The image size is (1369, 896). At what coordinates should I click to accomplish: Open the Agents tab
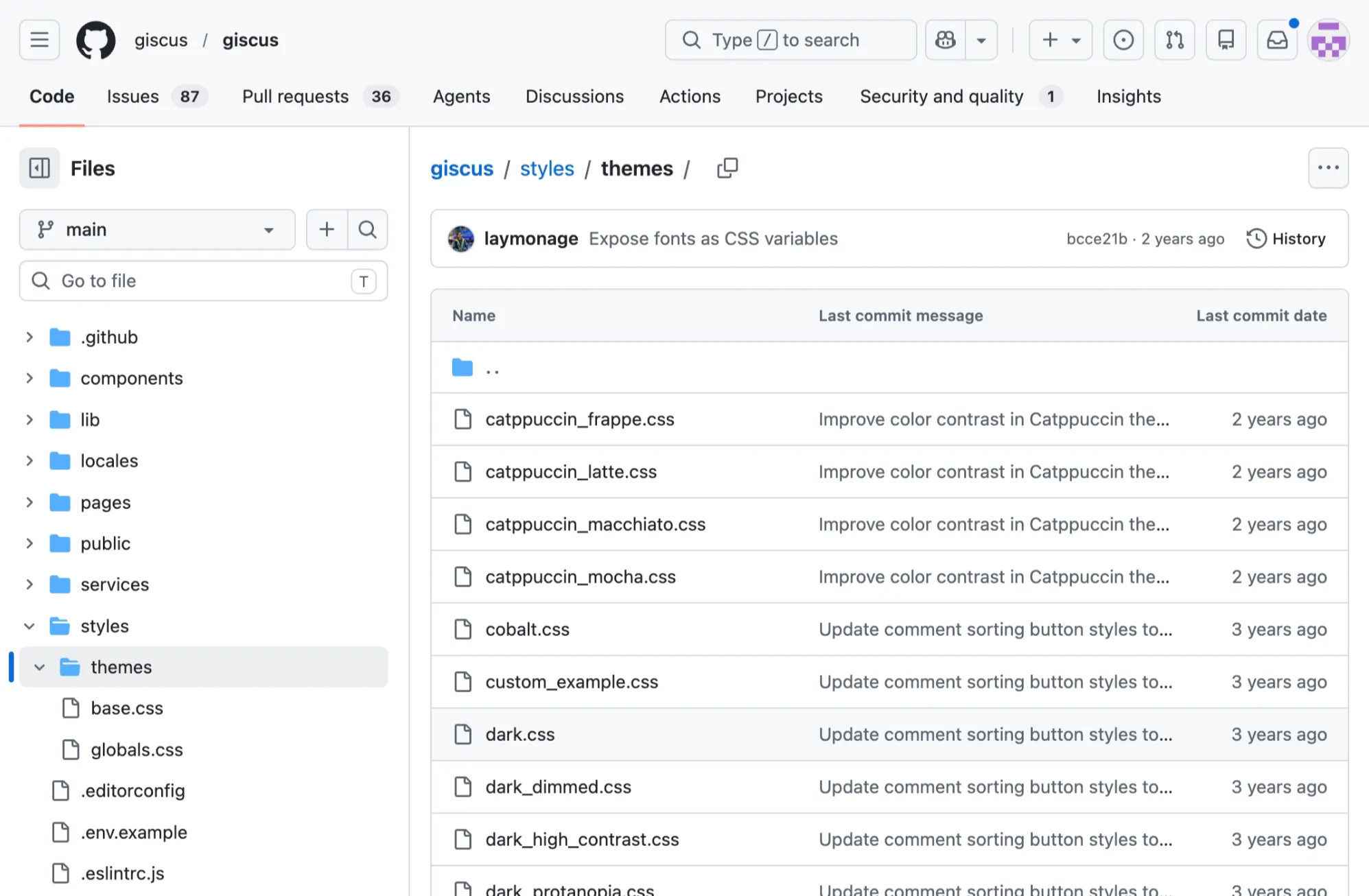[x=461, y=97]
